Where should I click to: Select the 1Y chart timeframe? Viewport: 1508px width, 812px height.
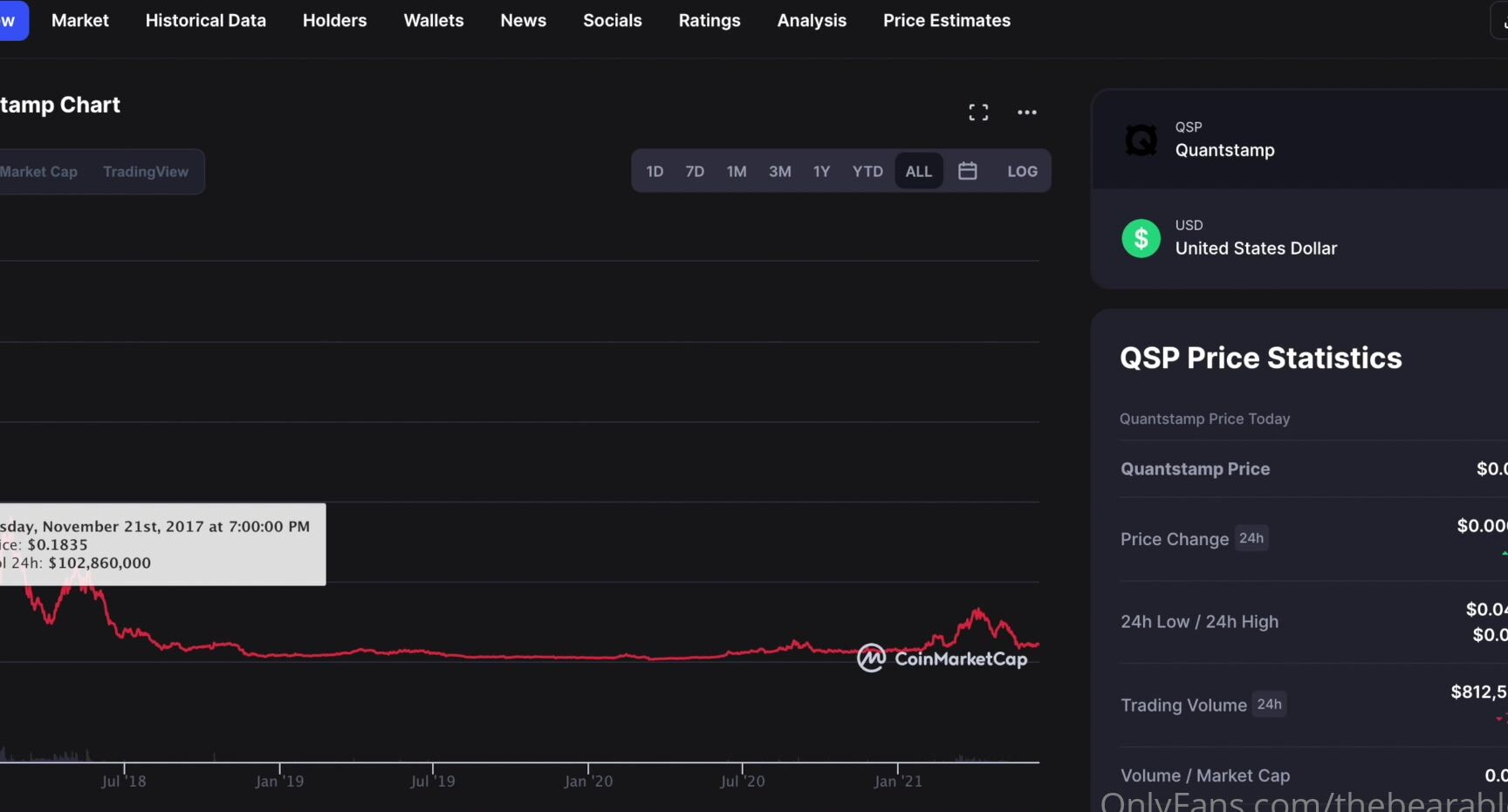[x=821, y=171]
